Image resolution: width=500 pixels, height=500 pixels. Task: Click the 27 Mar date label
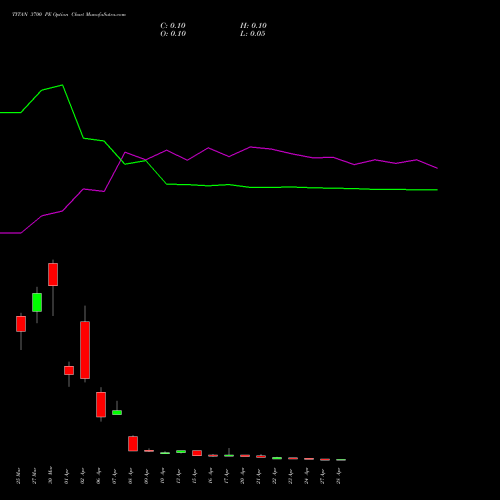click(34, 476)
